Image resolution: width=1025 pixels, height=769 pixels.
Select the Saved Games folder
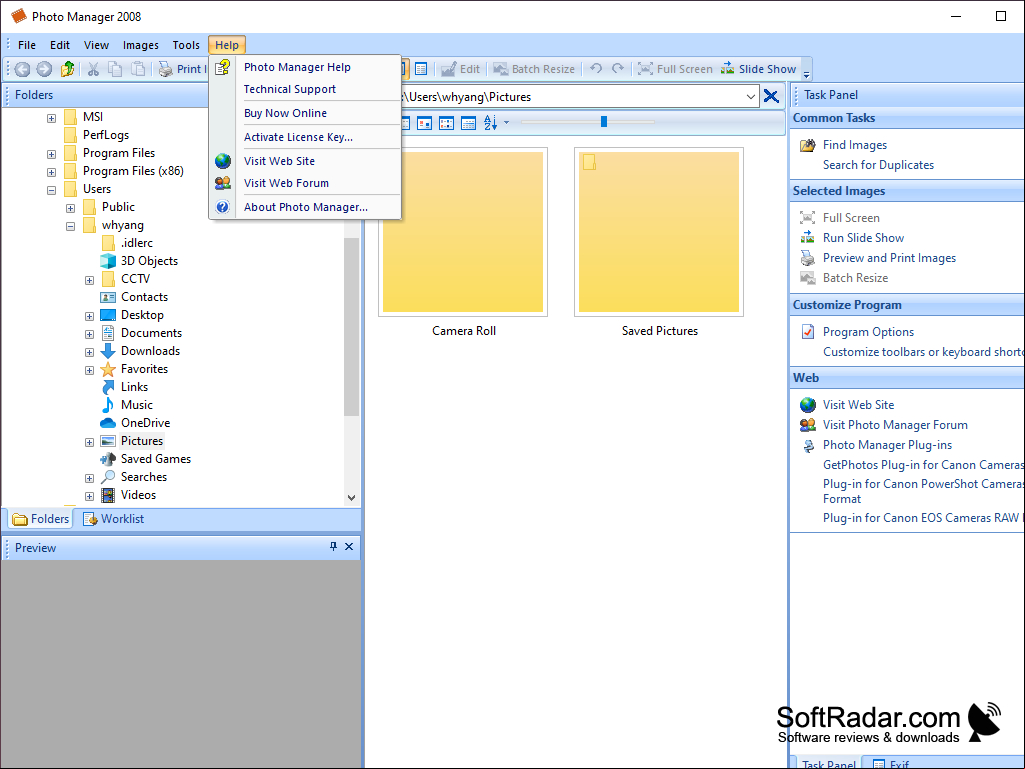[156, 459]
